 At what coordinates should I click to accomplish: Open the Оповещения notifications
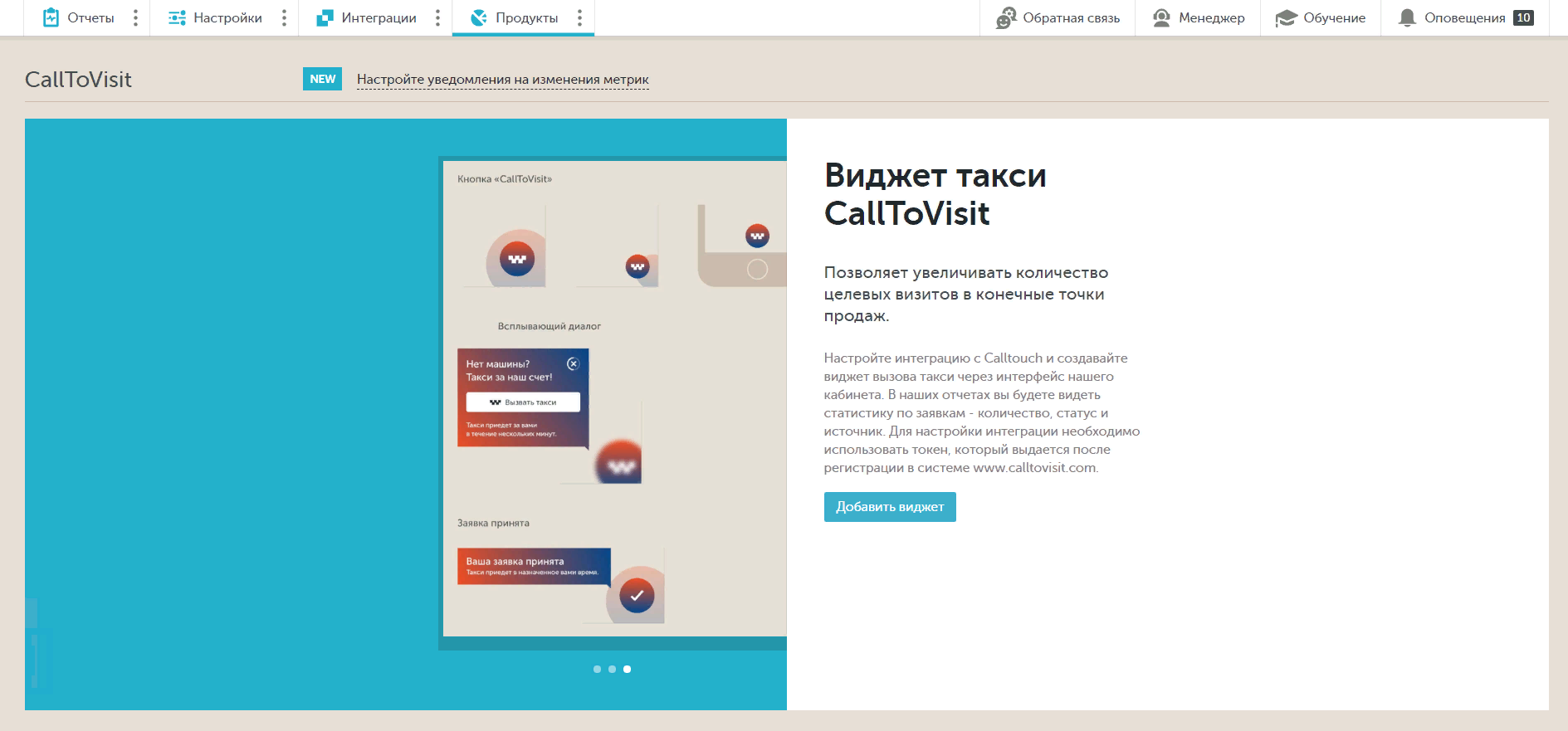point(1465,17)
